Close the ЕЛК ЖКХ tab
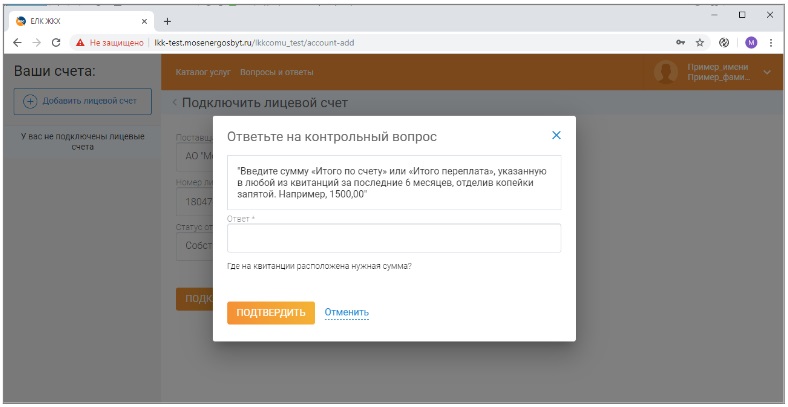Viewport: 788px width, 407px height. [x=144, y=22]
